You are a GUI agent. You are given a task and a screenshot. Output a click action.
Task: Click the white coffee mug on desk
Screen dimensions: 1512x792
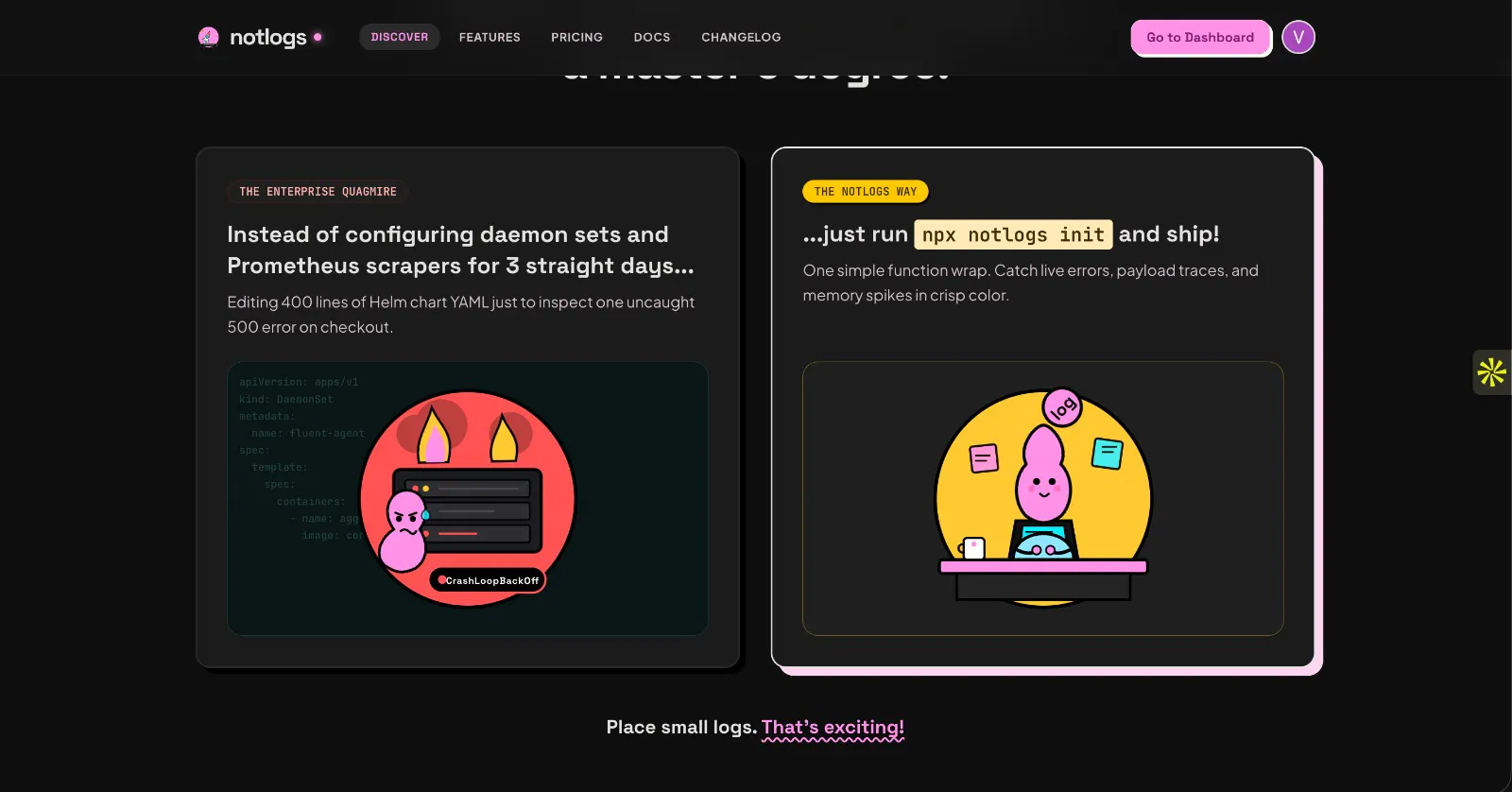tap(972, 548)
